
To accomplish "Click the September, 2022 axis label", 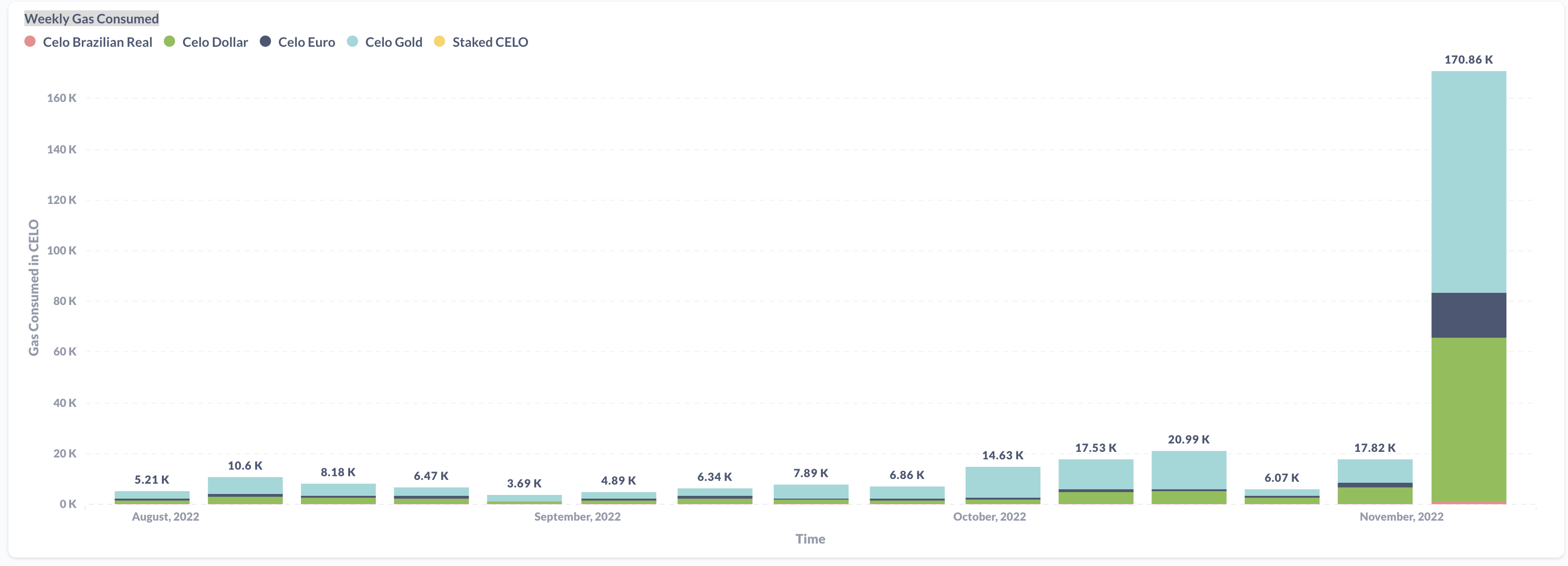I will point(577,517).
